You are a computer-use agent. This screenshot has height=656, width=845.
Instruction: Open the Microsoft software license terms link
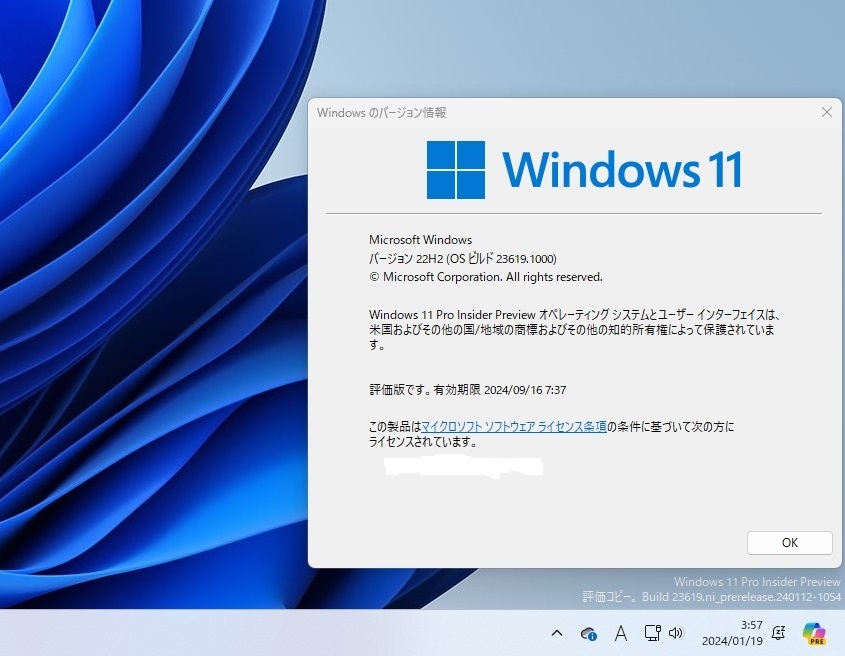tap(514, 427)
